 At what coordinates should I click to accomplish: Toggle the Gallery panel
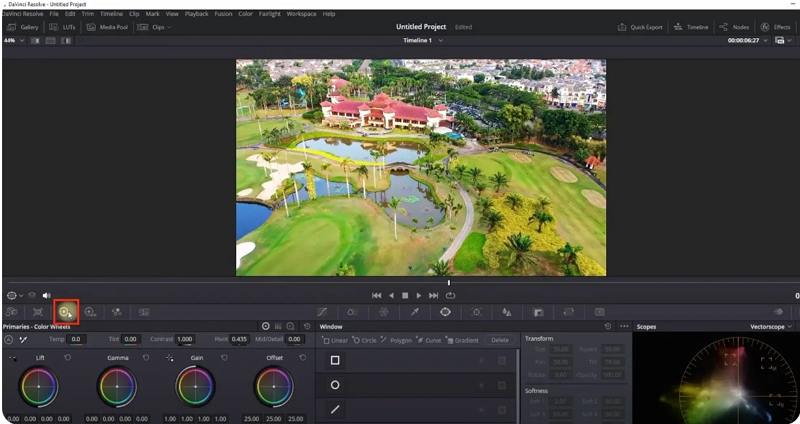coord(23,27)
